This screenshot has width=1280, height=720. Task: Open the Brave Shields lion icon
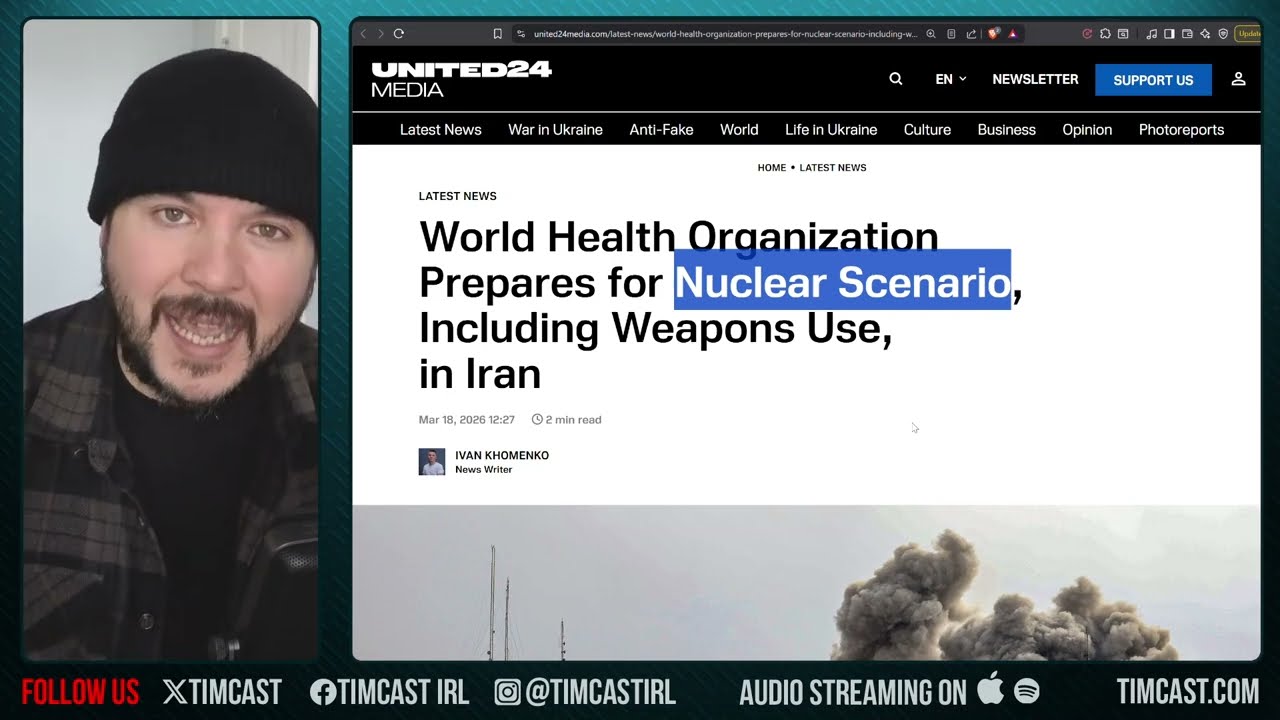tap(993, 34)
